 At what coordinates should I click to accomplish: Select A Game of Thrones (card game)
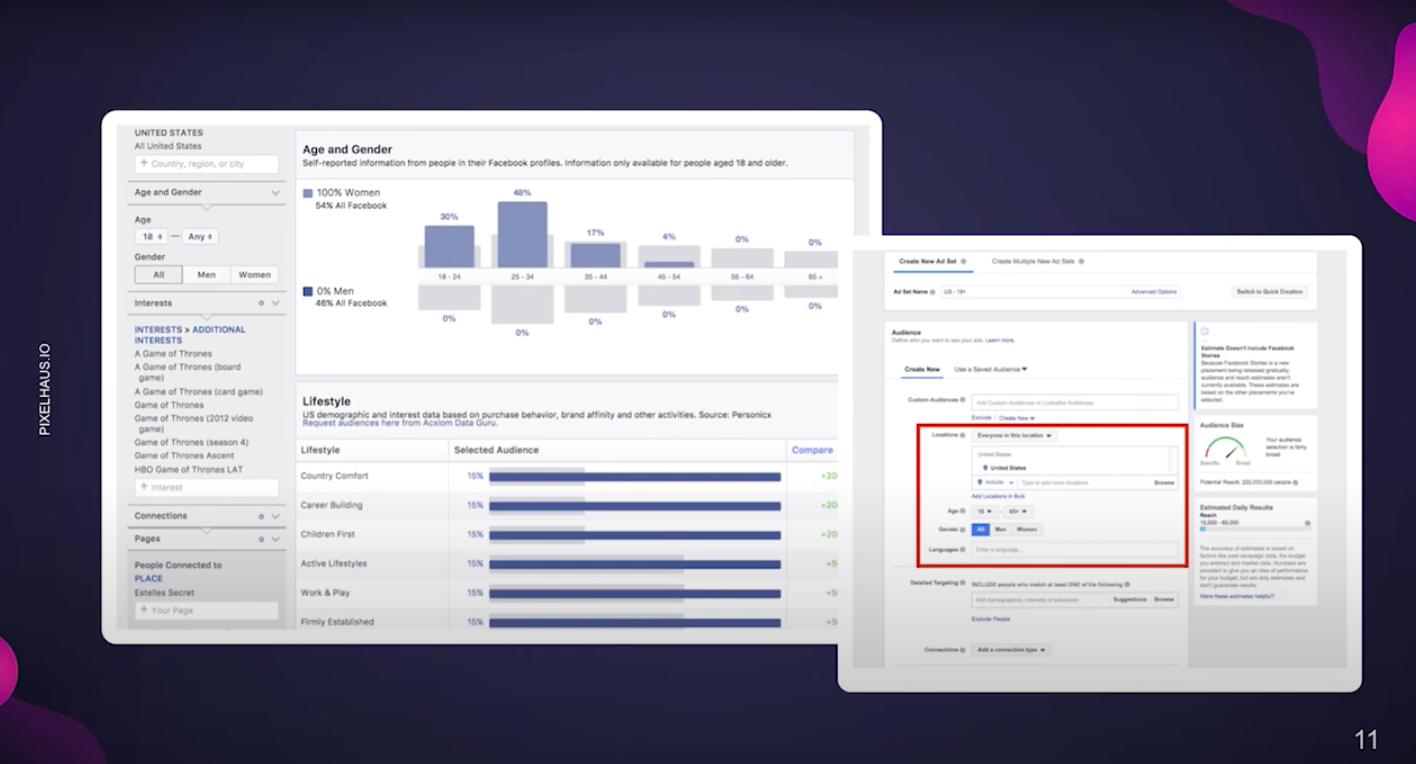tap(199, 392)
